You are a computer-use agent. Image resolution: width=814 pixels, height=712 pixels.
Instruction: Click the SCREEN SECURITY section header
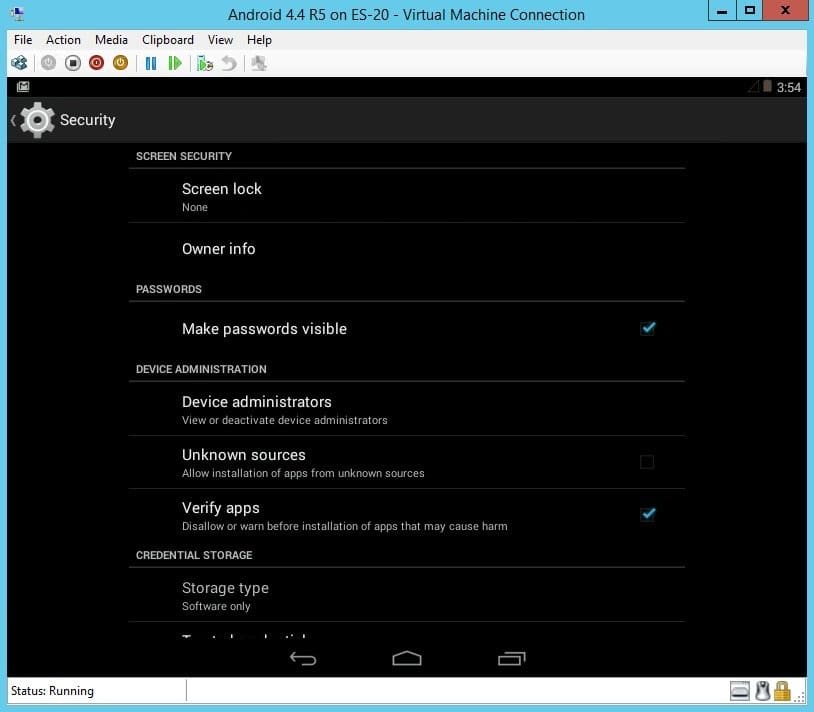pyautogui.click(x=184, y=156)
